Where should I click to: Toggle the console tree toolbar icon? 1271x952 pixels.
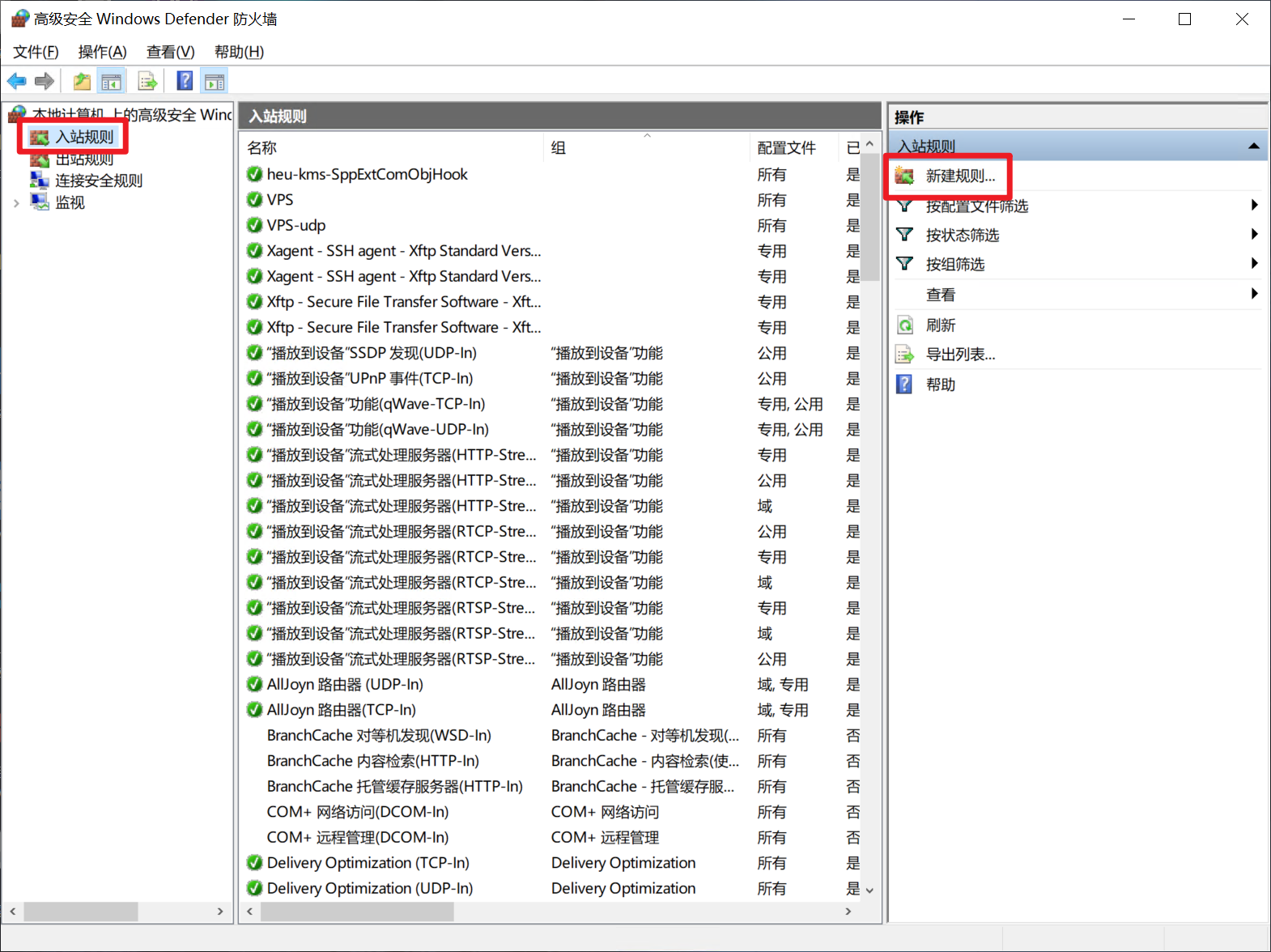[111, 81]
